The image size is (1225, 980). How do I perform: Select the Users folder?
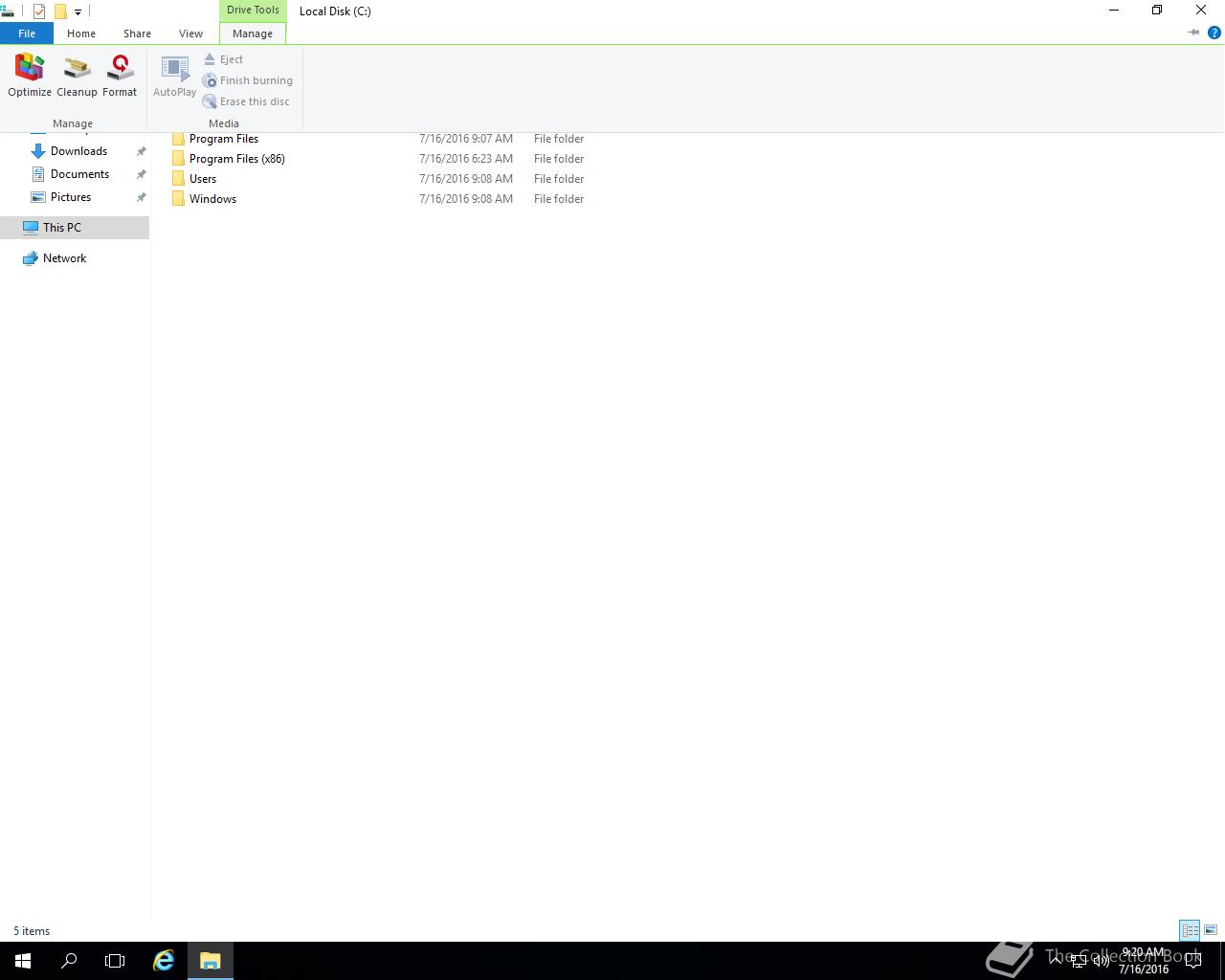coord(203,179)
